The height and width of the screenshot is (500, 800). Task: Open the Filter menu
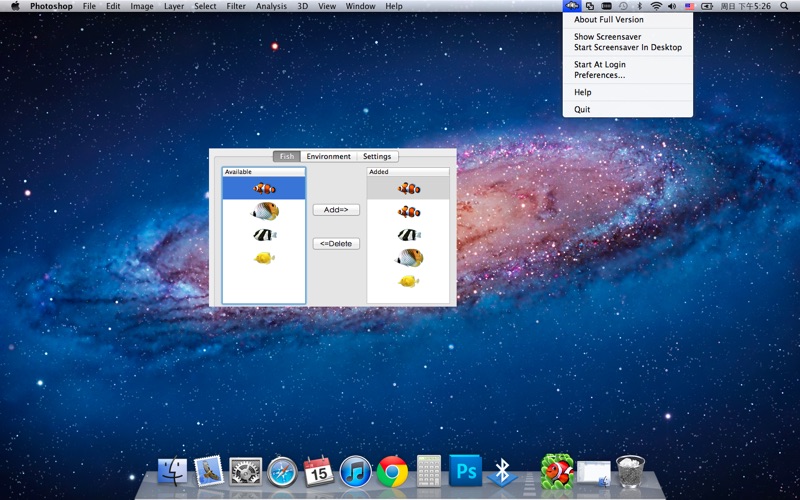pos(236,6)
